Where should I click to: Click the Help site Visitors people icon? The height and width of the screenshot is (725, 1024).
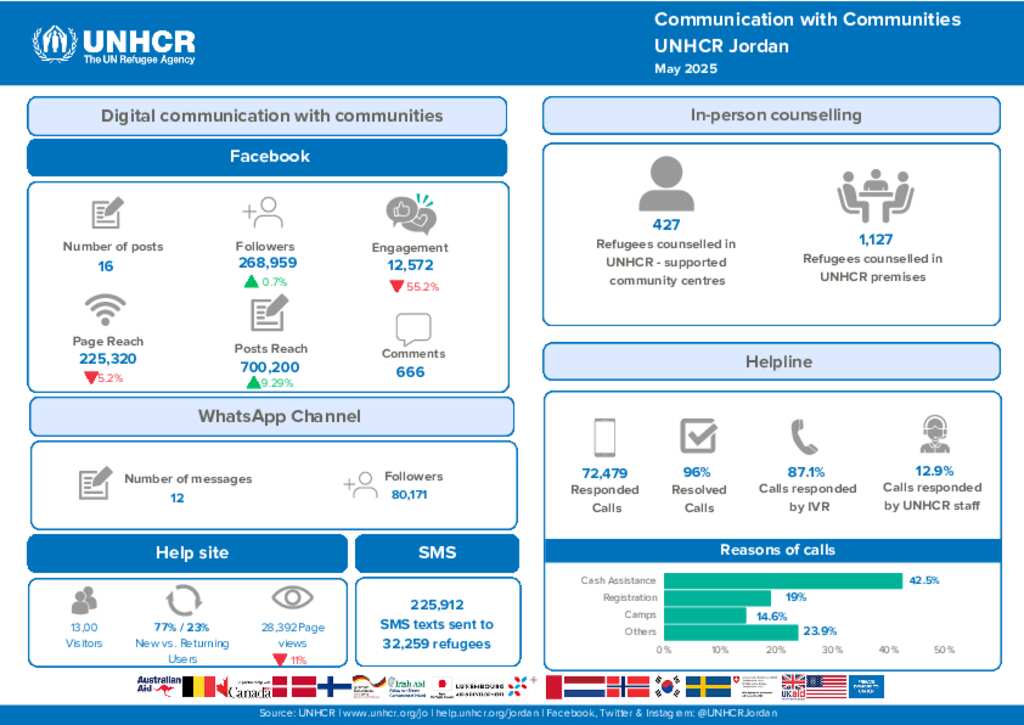click(x=84, y=600)
